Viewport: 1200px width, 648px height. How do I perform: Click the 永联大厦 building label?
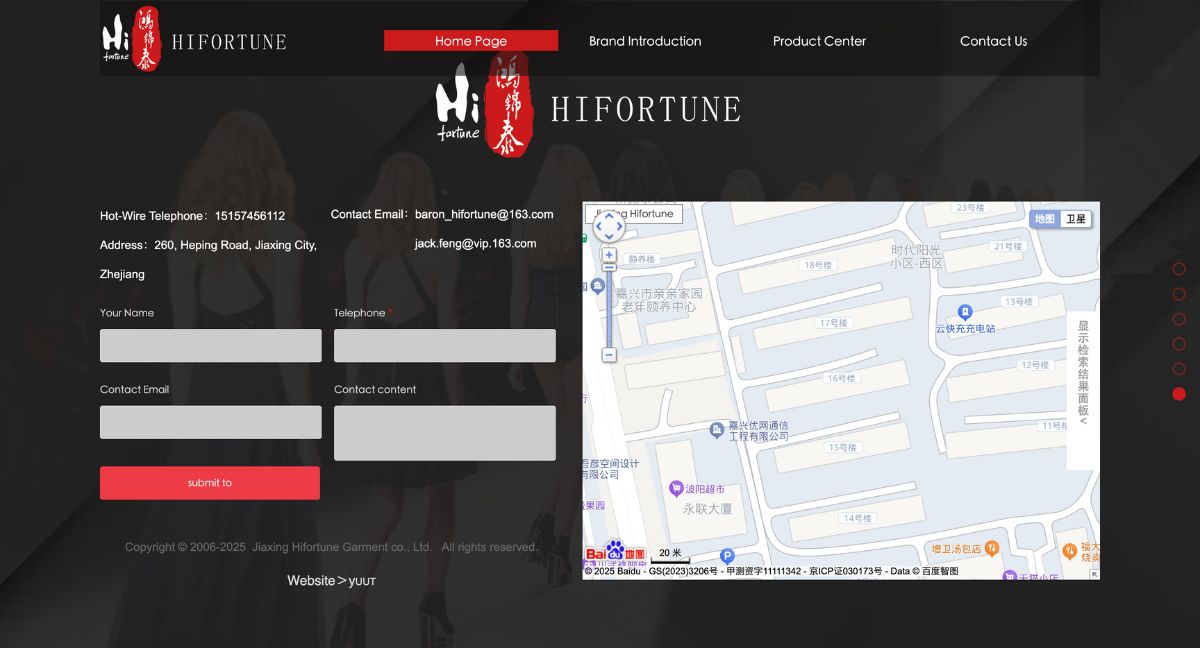[x=708, y=508]
